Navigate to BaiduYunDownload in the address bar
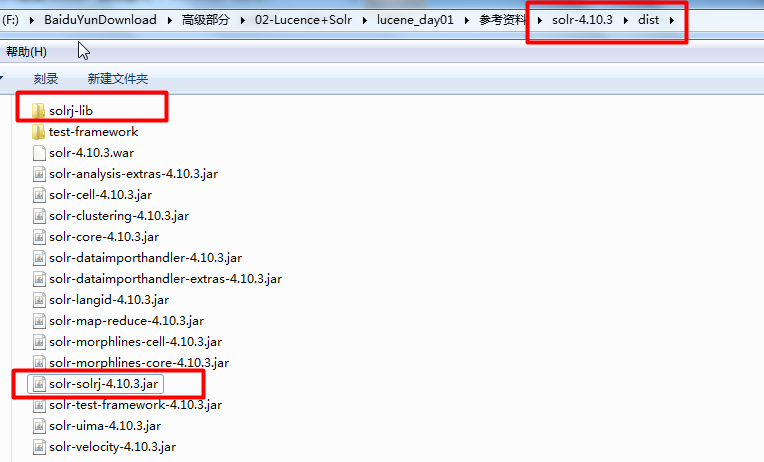Image resolution: width=764 pixels, height=462 pixels. (x=100, y=20)
